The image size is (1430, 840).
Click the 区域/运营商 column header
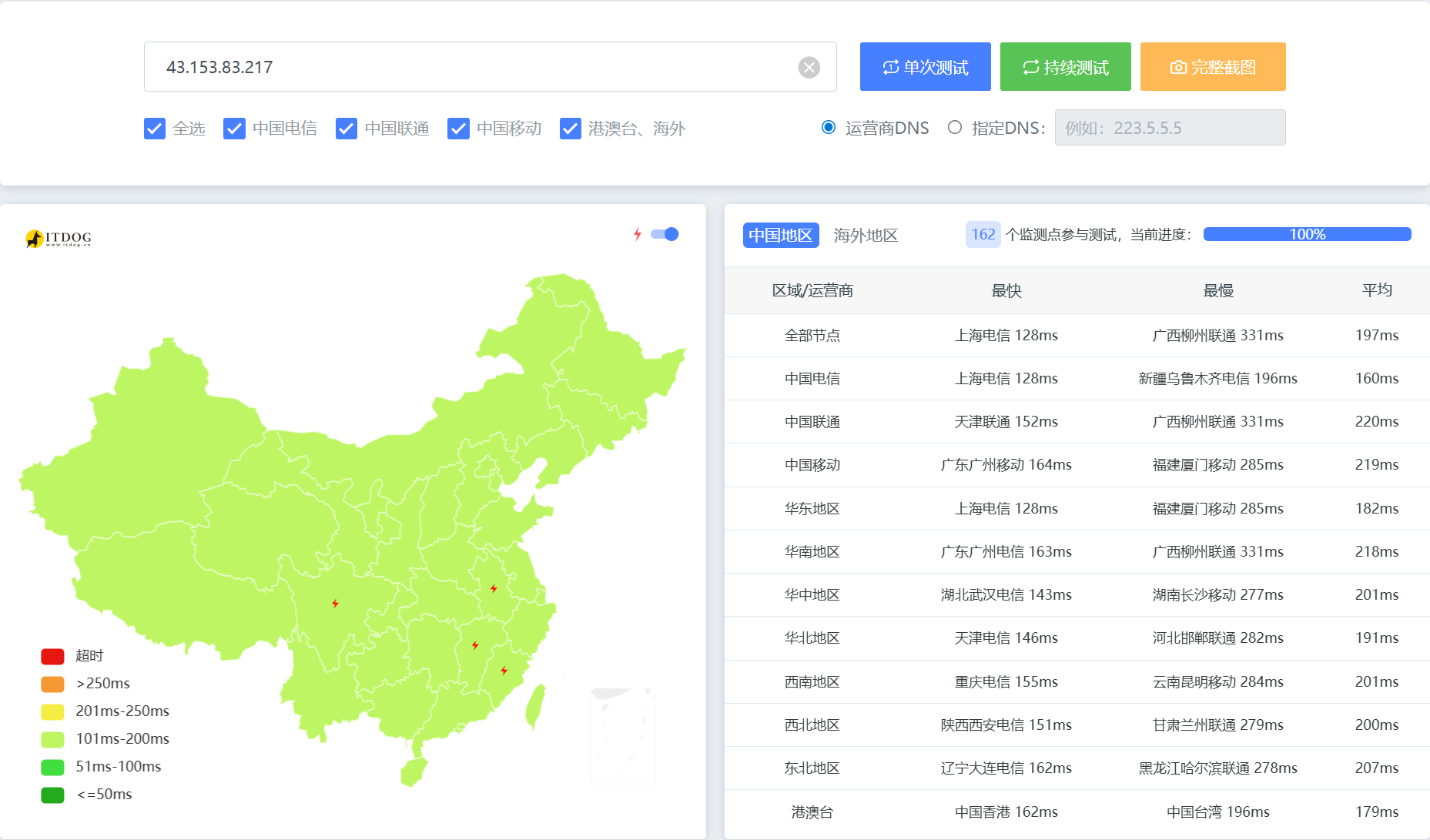point(812,290)
